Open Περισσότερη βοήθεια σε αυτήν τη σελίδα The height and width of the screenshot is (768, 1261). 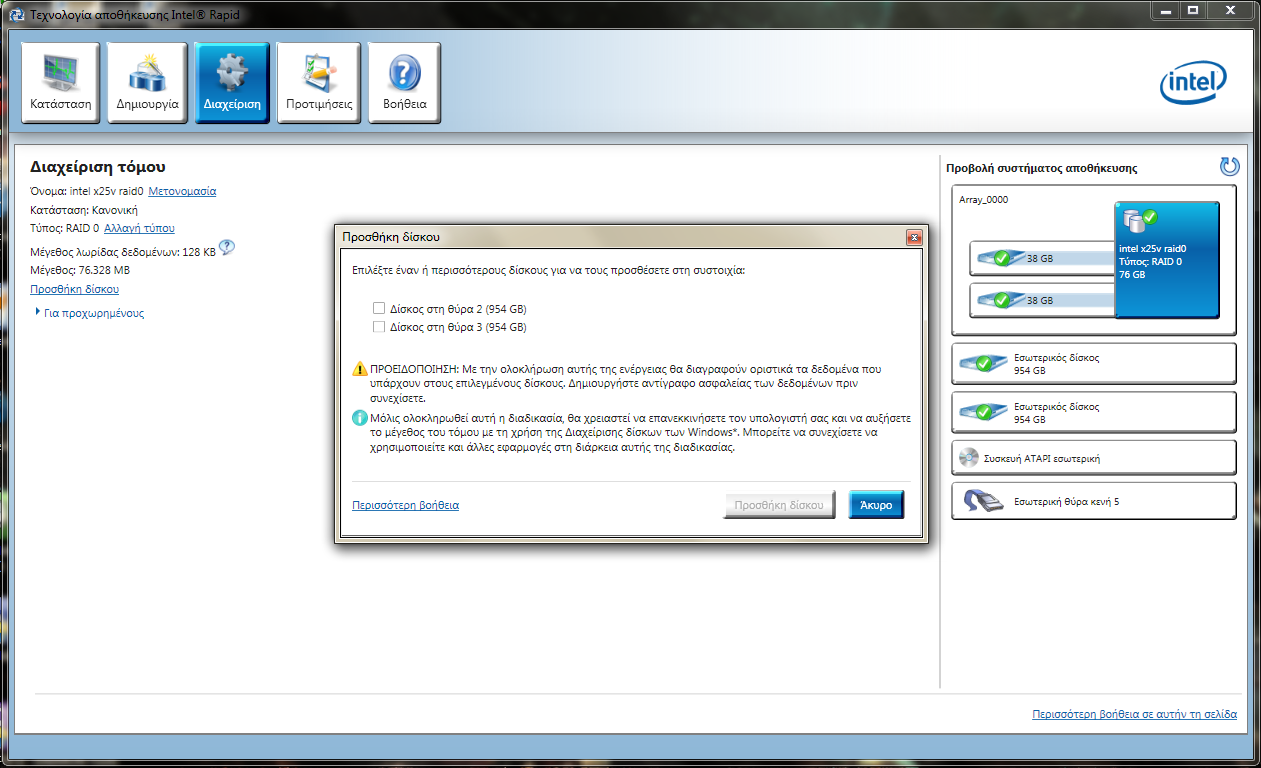tap(1134, 714)
